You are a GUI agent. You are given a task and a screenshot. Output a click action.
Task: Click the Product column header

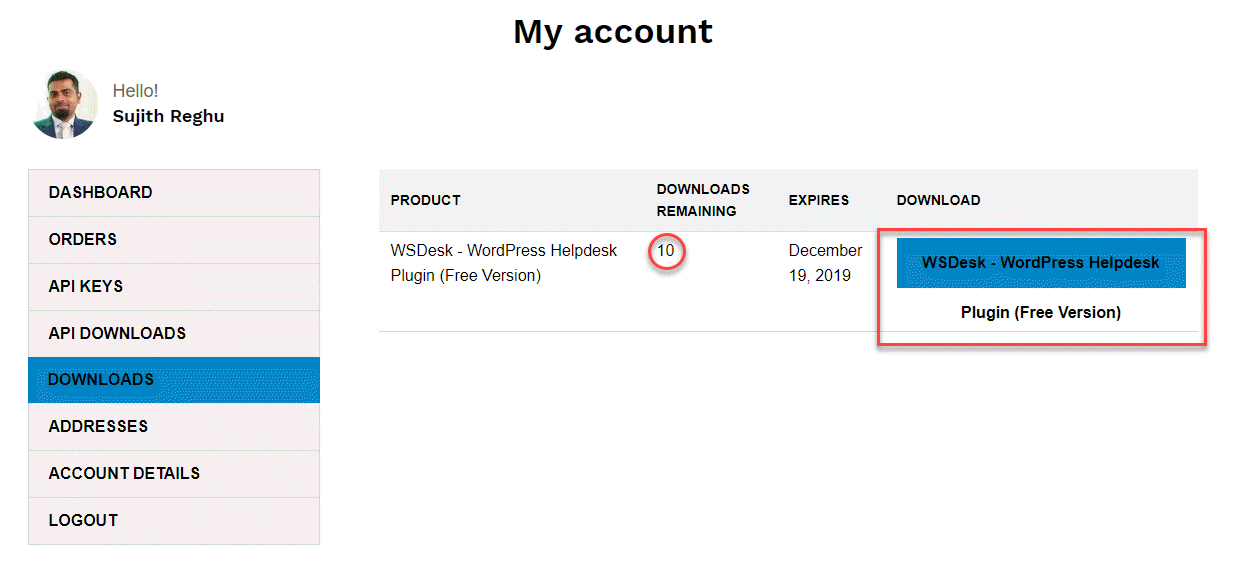(x=426, y=200)
